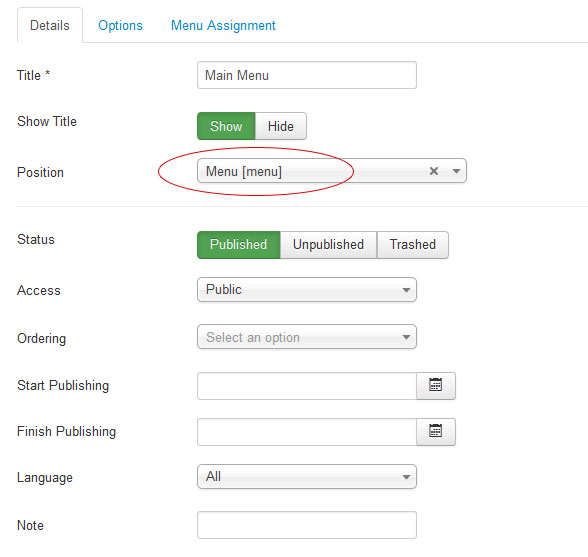Click the Show Title label

tap(47, 121)
